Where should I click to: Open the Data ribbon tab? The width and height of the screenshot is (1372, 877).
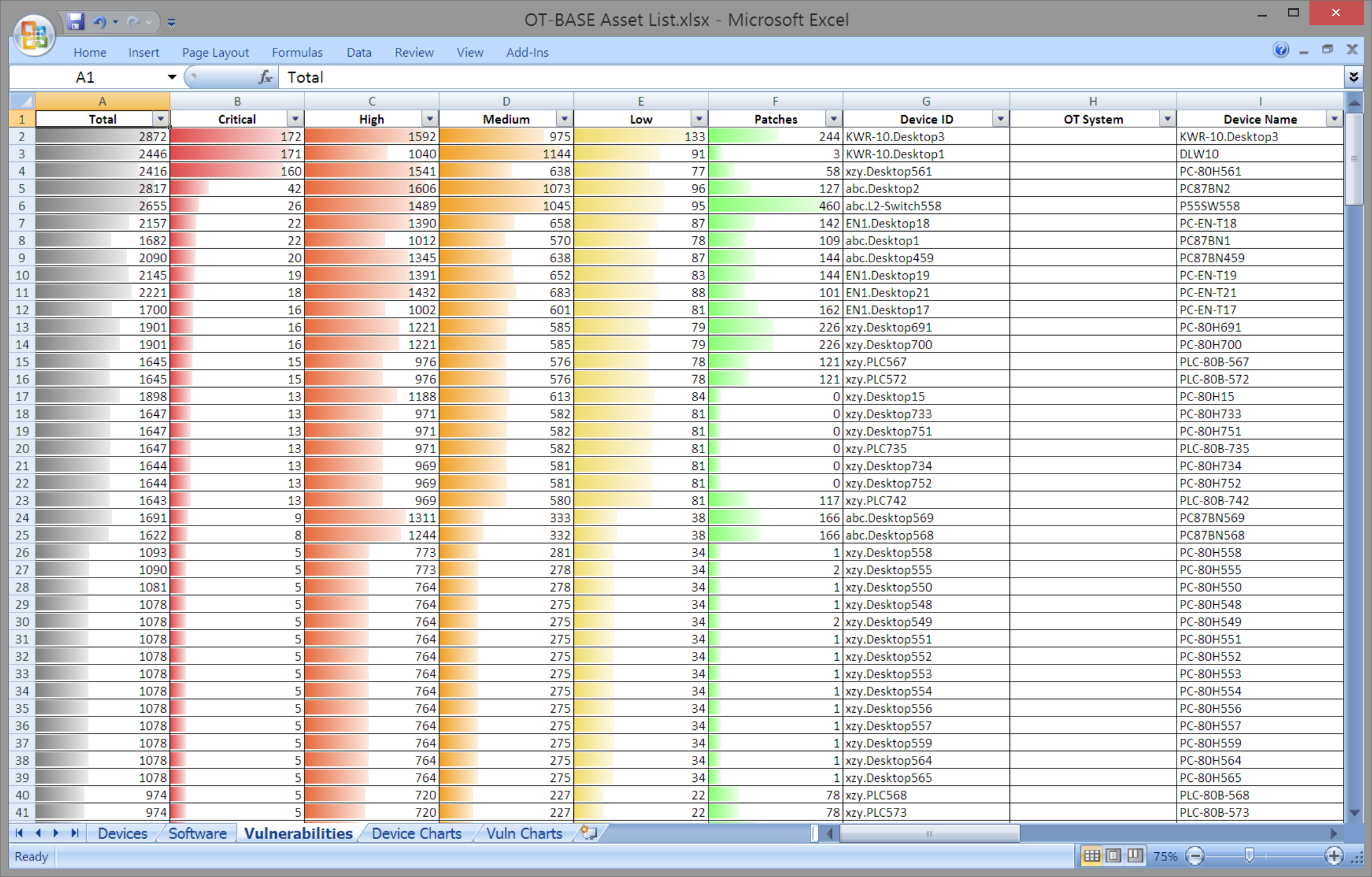click(359, 52)
